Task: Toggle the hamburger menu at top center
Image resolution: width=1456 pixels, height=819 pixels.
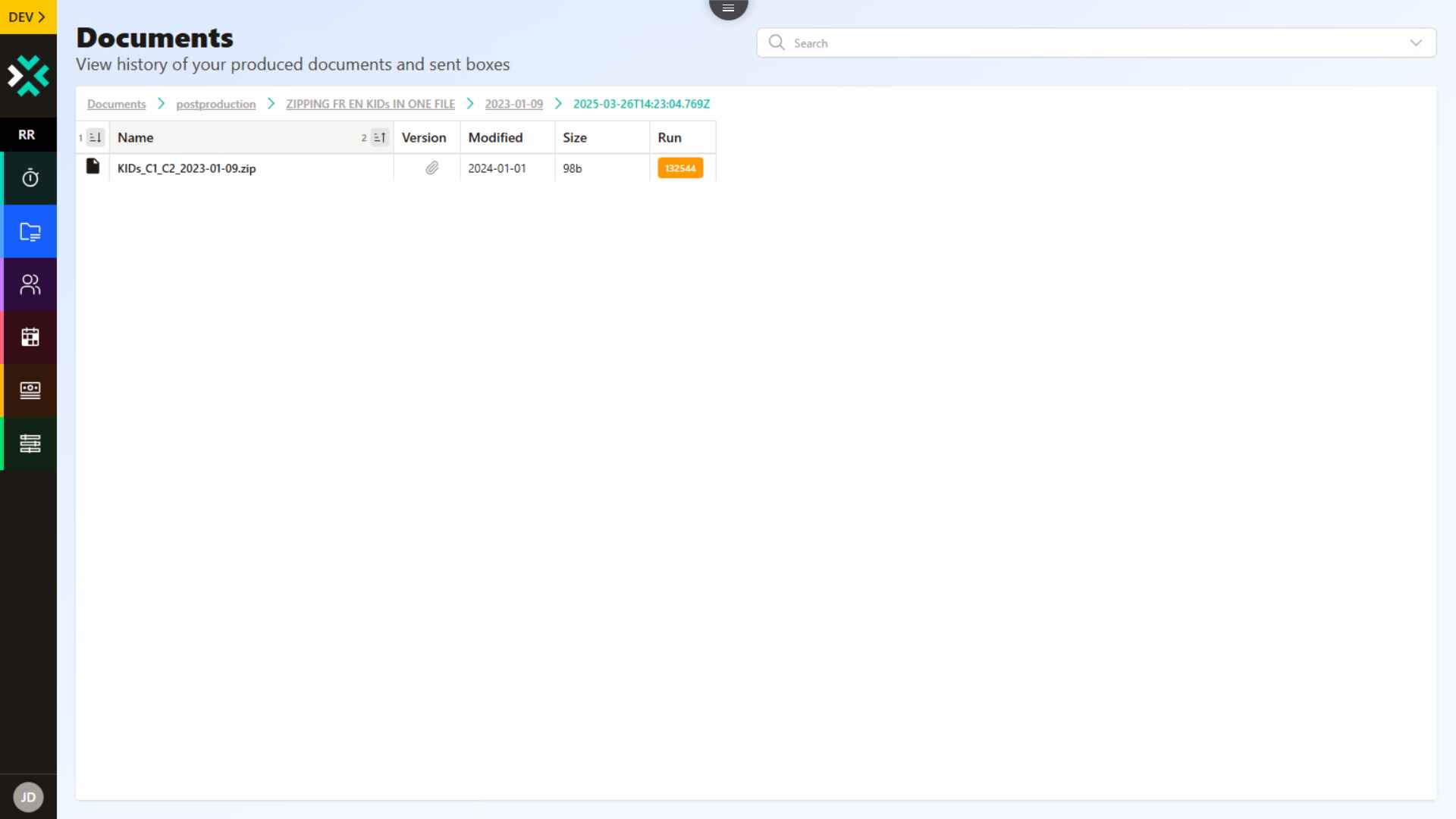Action: coord(728,8)
